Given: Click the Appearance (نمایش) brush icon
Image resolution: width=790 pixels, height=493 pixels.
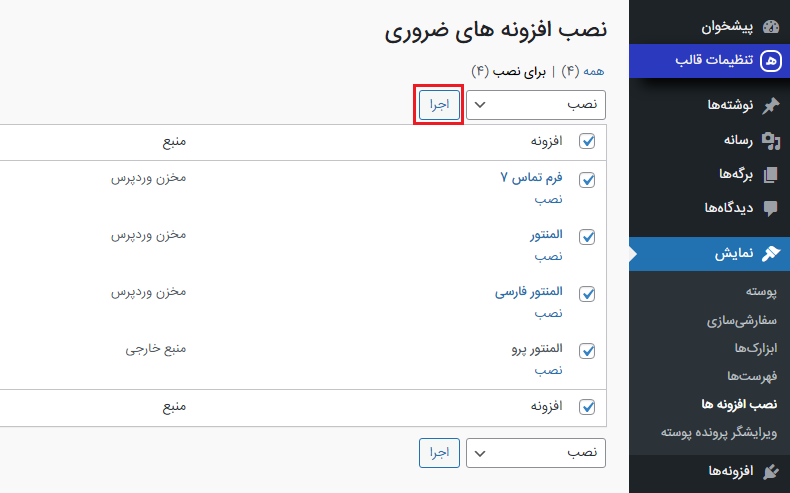Looking at the screenshot, I should (x=770, y=254).
